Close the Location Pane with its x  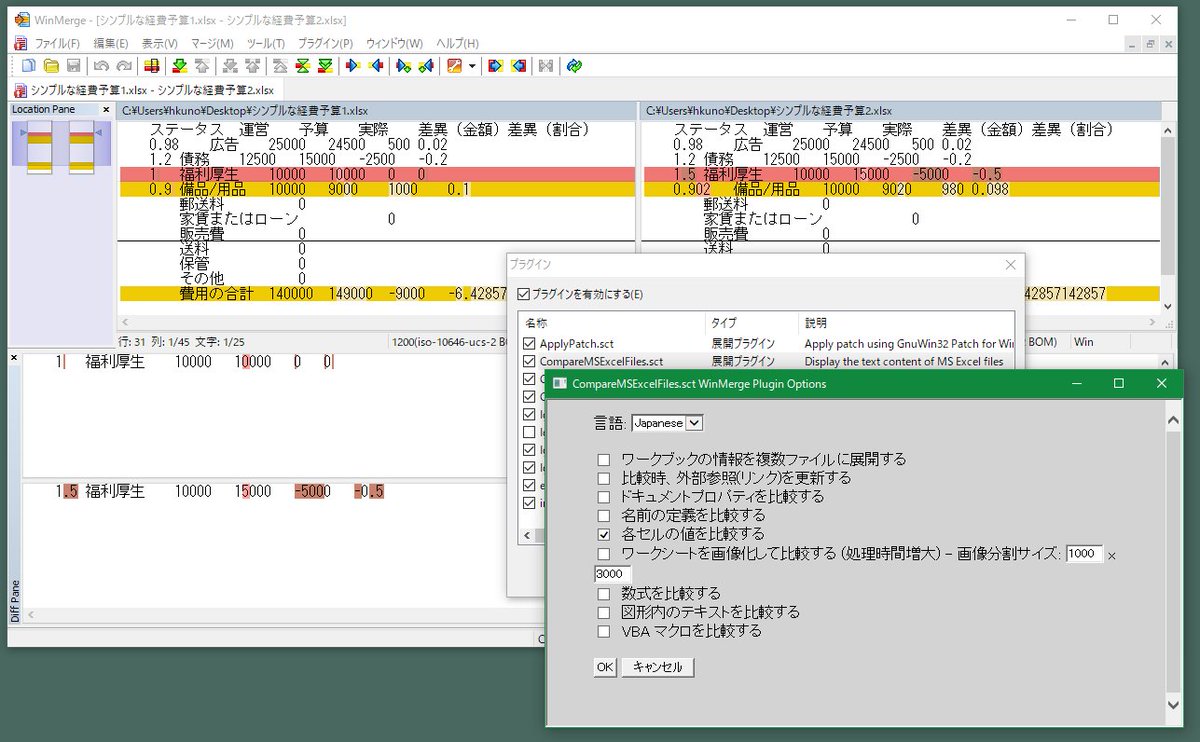pos(106,109)
